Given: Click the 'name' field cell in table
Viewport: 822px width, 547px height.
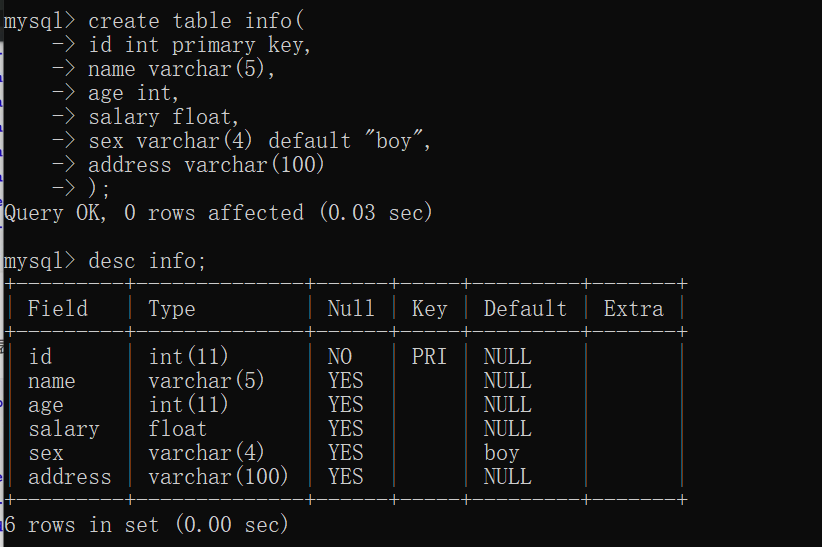Looking at the screenshot, I should tap(52, 381).
